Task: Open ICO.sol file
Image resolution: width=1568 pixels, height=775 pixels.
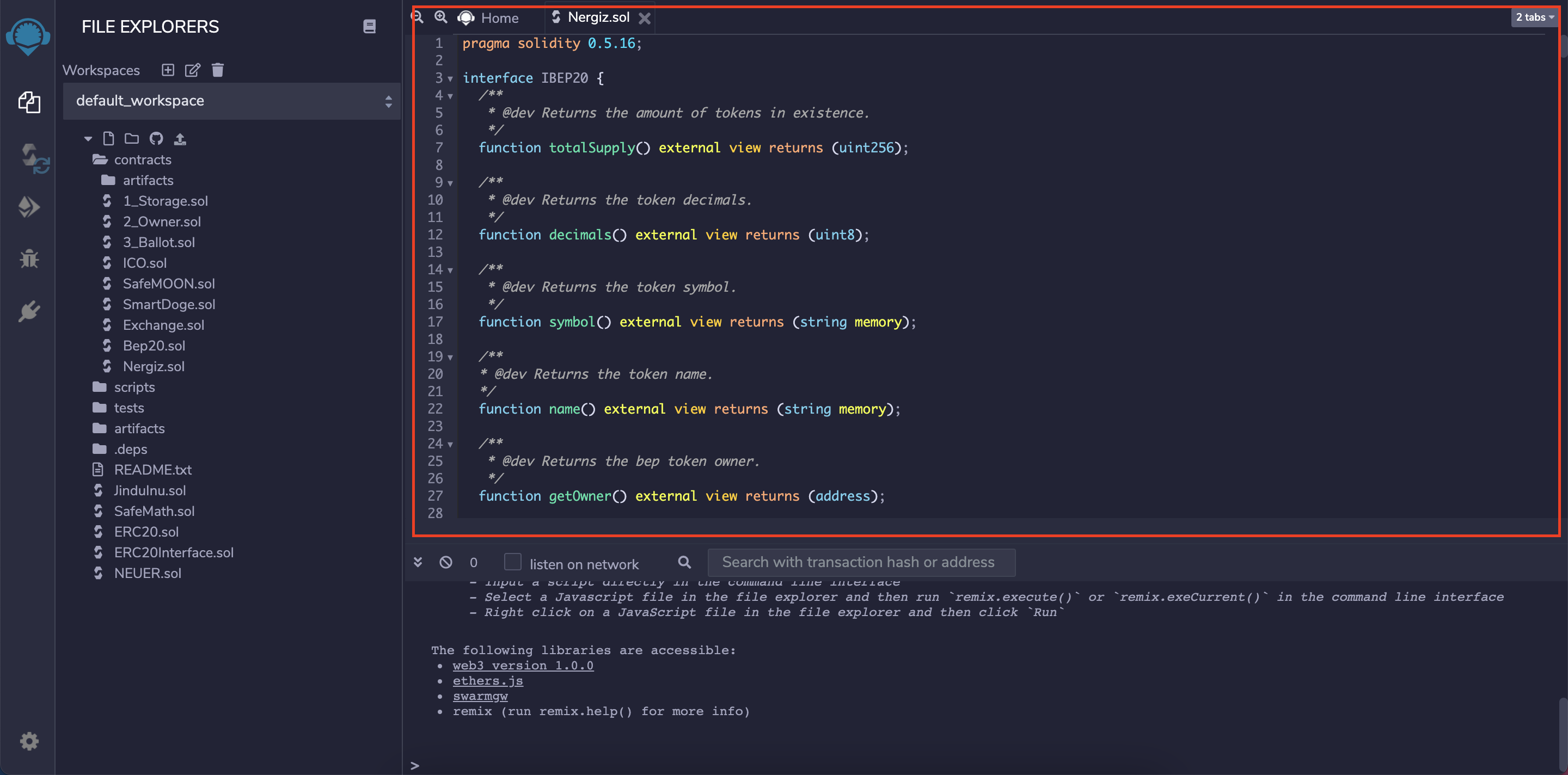Action: [x=134, y=263]
